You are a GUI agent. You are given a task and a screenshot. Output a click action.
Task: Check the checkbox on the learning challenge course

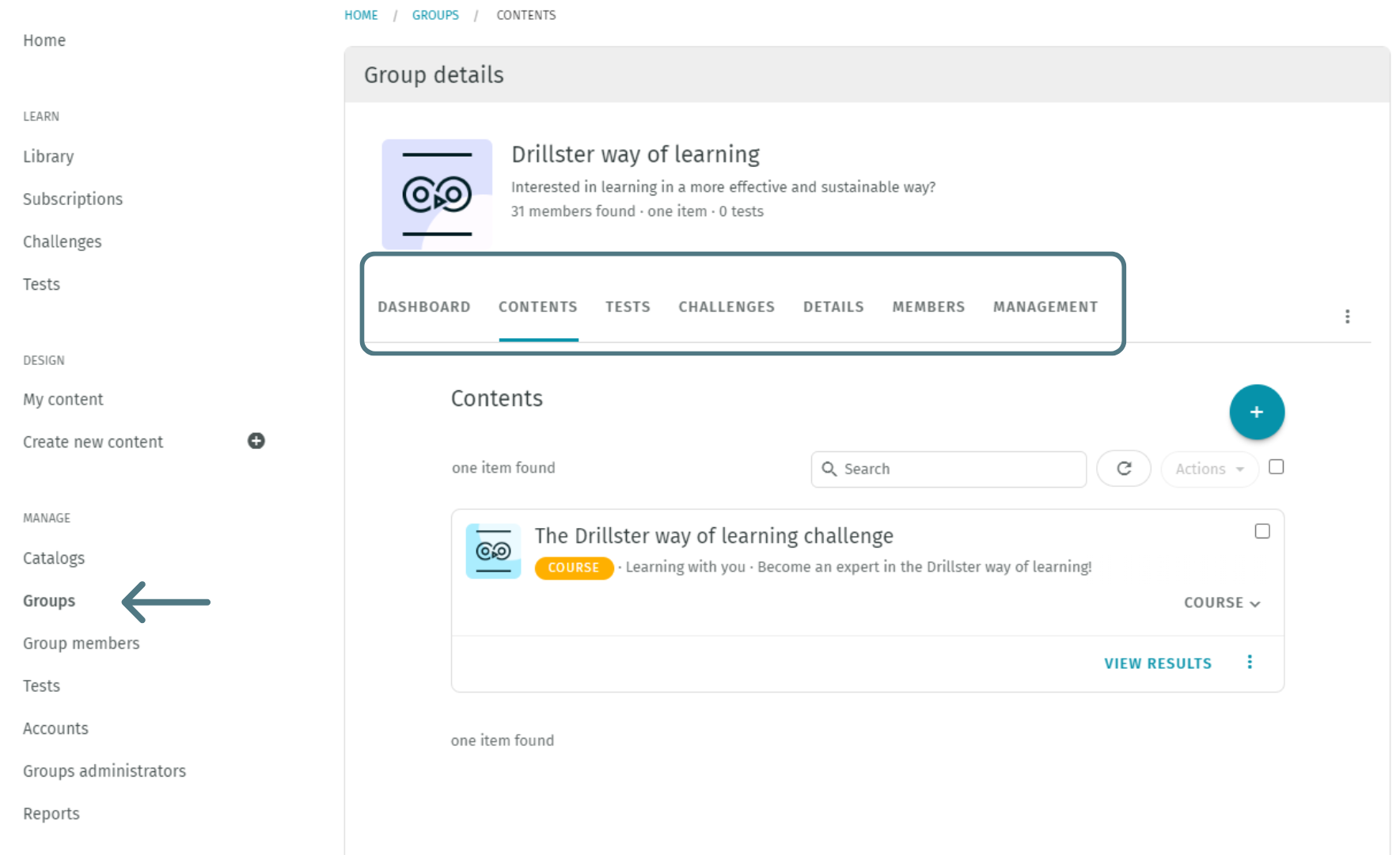[x=1262, y=531]
